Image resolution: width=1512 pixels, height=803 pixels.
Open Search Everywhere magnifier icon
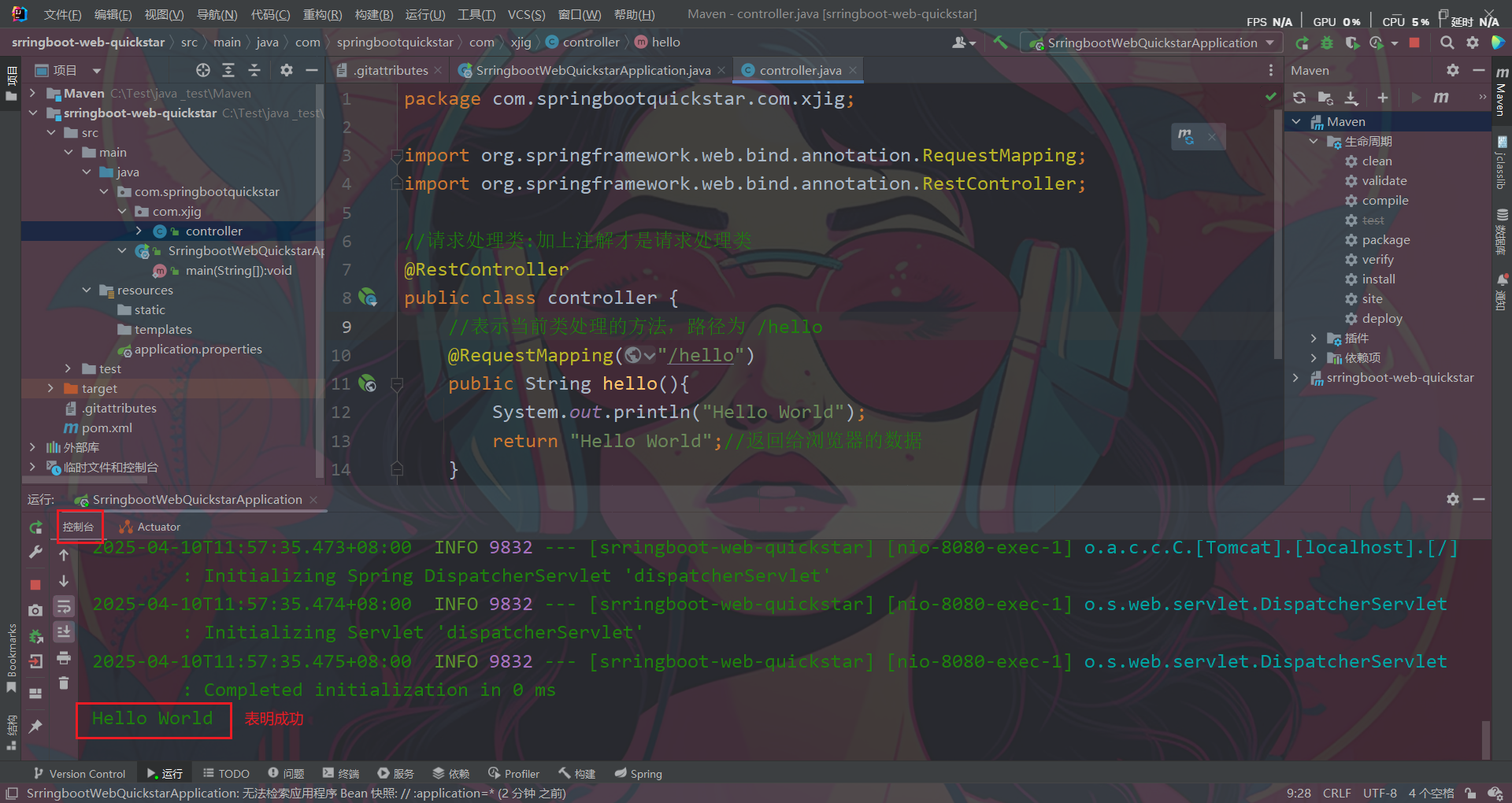(x=1447, y=43)
